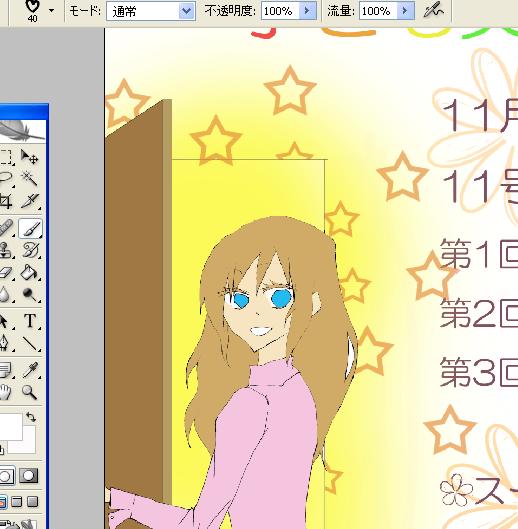Select the Rectangular Marquee tool
The image size is (518, 529).
6,157
